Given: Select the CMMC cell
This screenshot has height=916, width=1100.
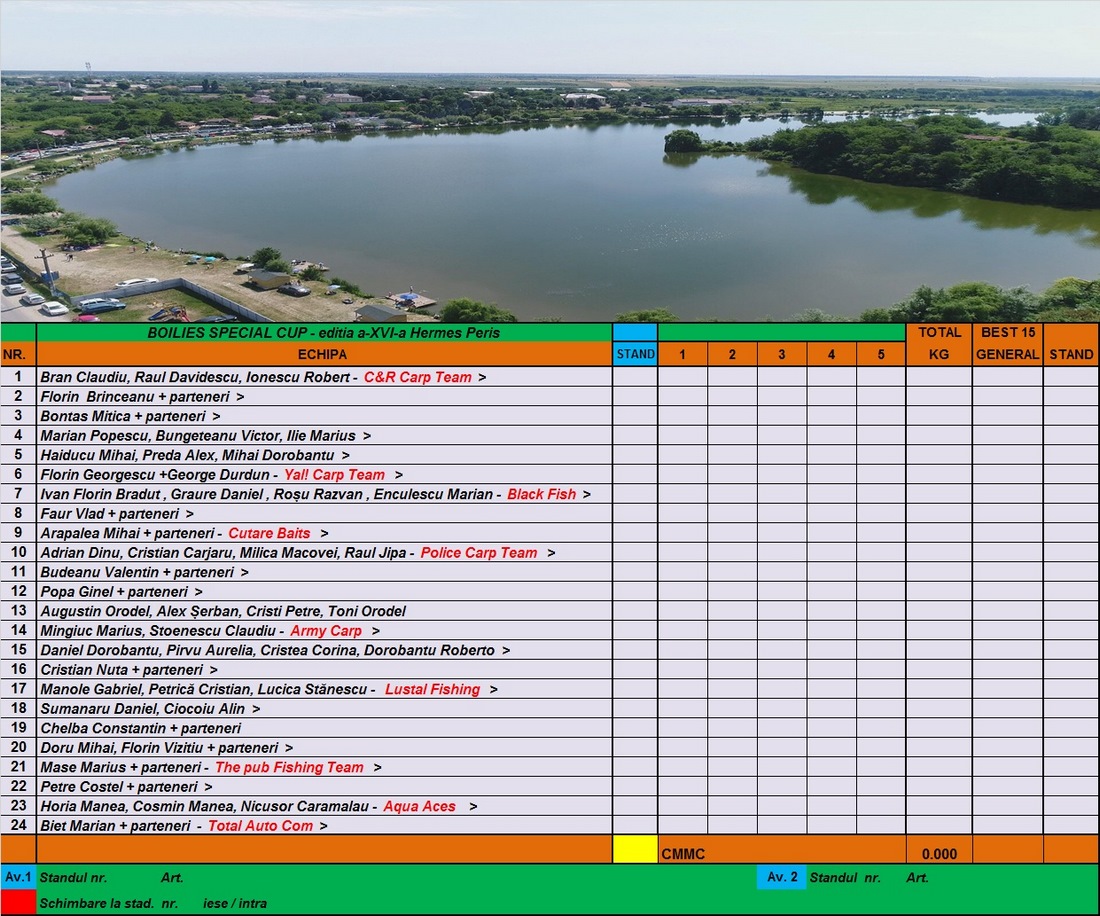Looking at the screenshot, I should (x=683, y=854).
